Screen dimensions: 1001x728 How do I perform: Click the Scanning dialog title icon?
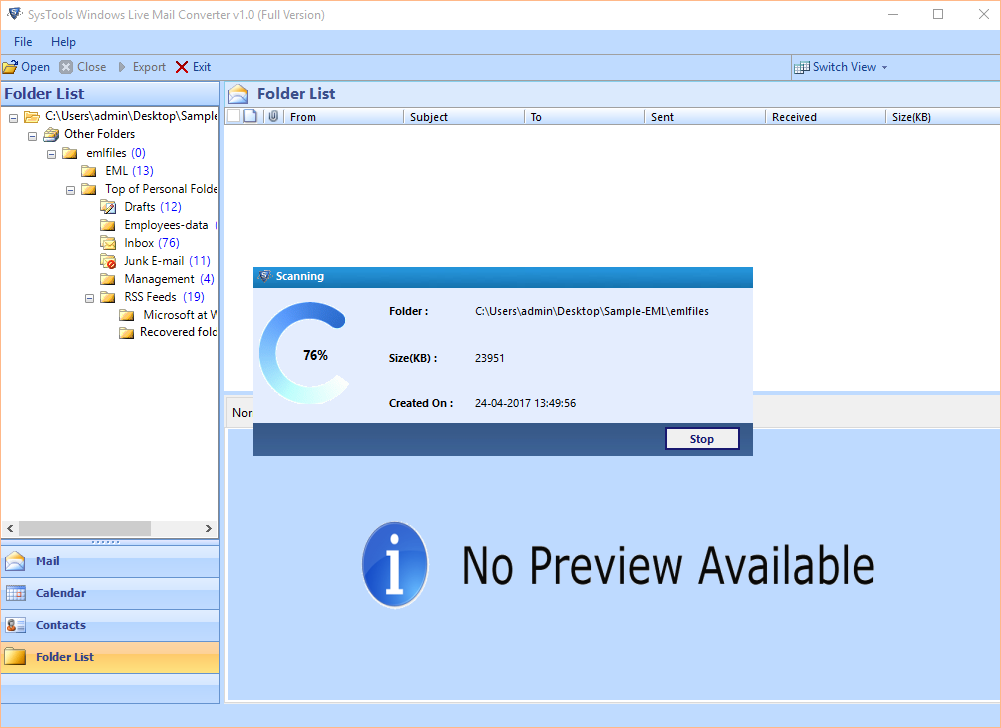[264, 277]
